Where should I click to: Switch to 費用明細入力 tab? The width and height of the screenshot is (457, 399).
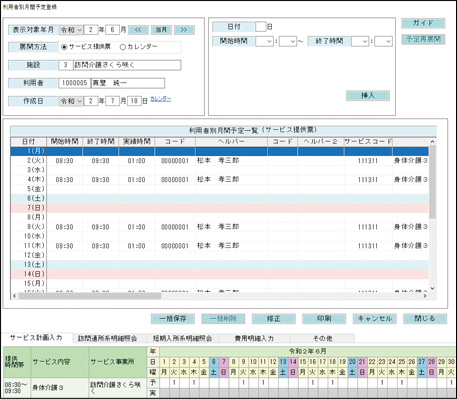tap(254, 338)
